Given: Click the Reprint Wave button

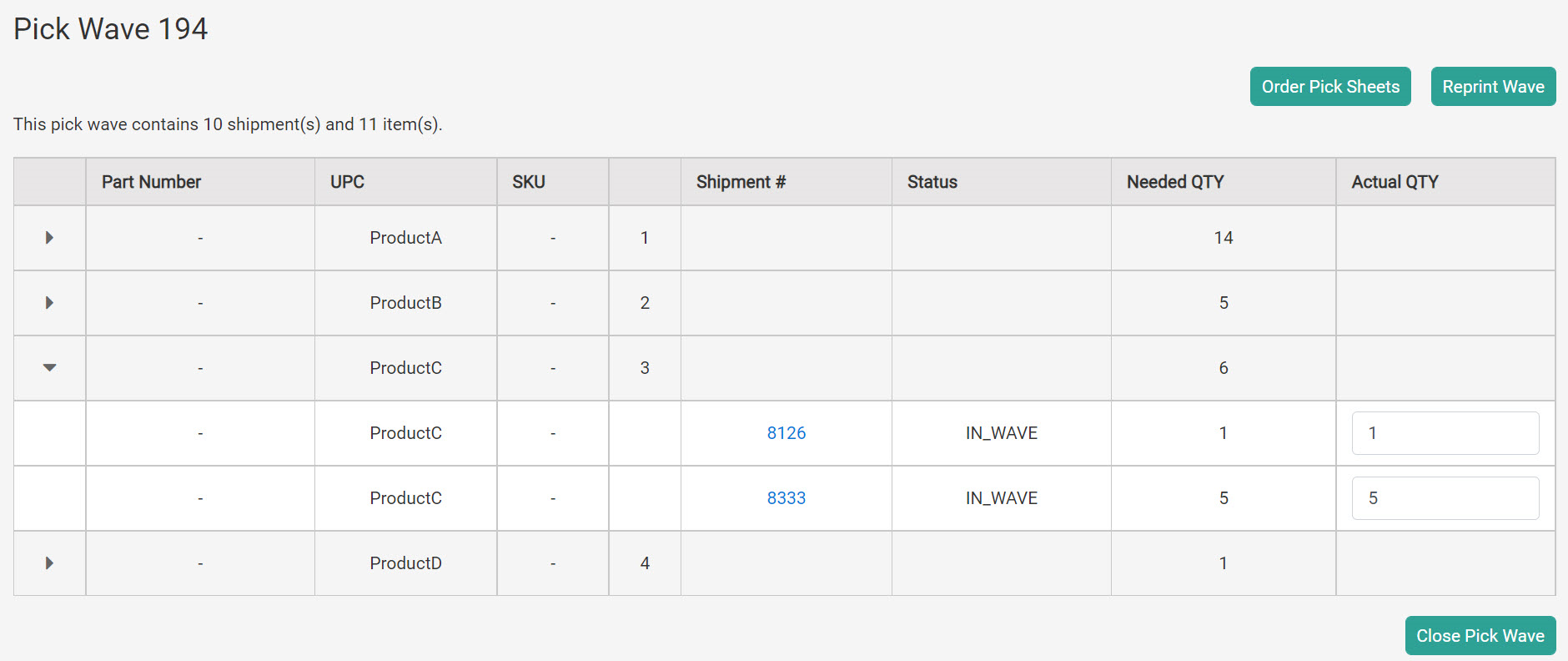Looking at the screenshot, I should (x=1493, y=86).
